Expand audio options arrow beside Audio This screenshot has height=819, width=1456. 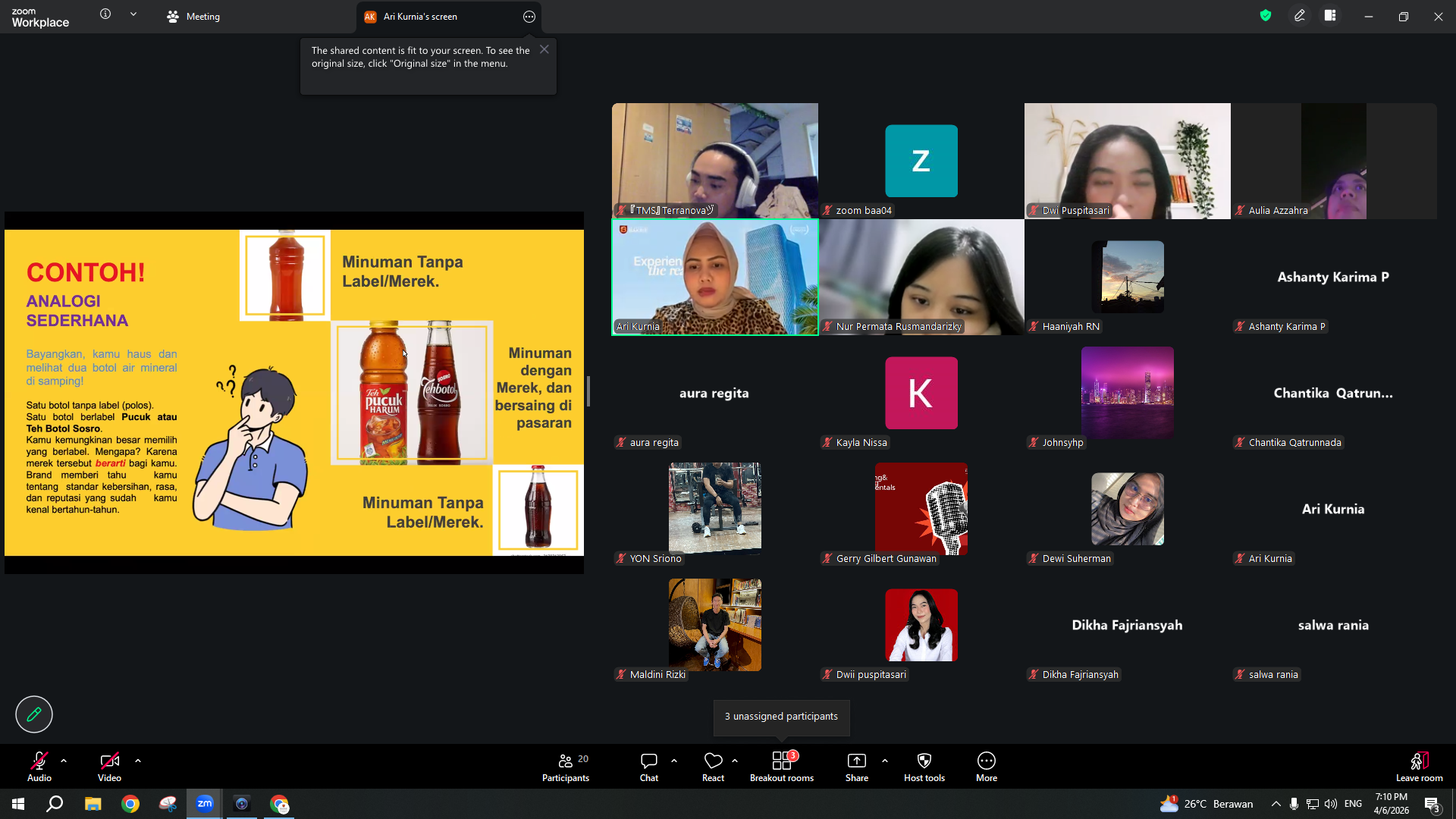click(x=64, y=761)
